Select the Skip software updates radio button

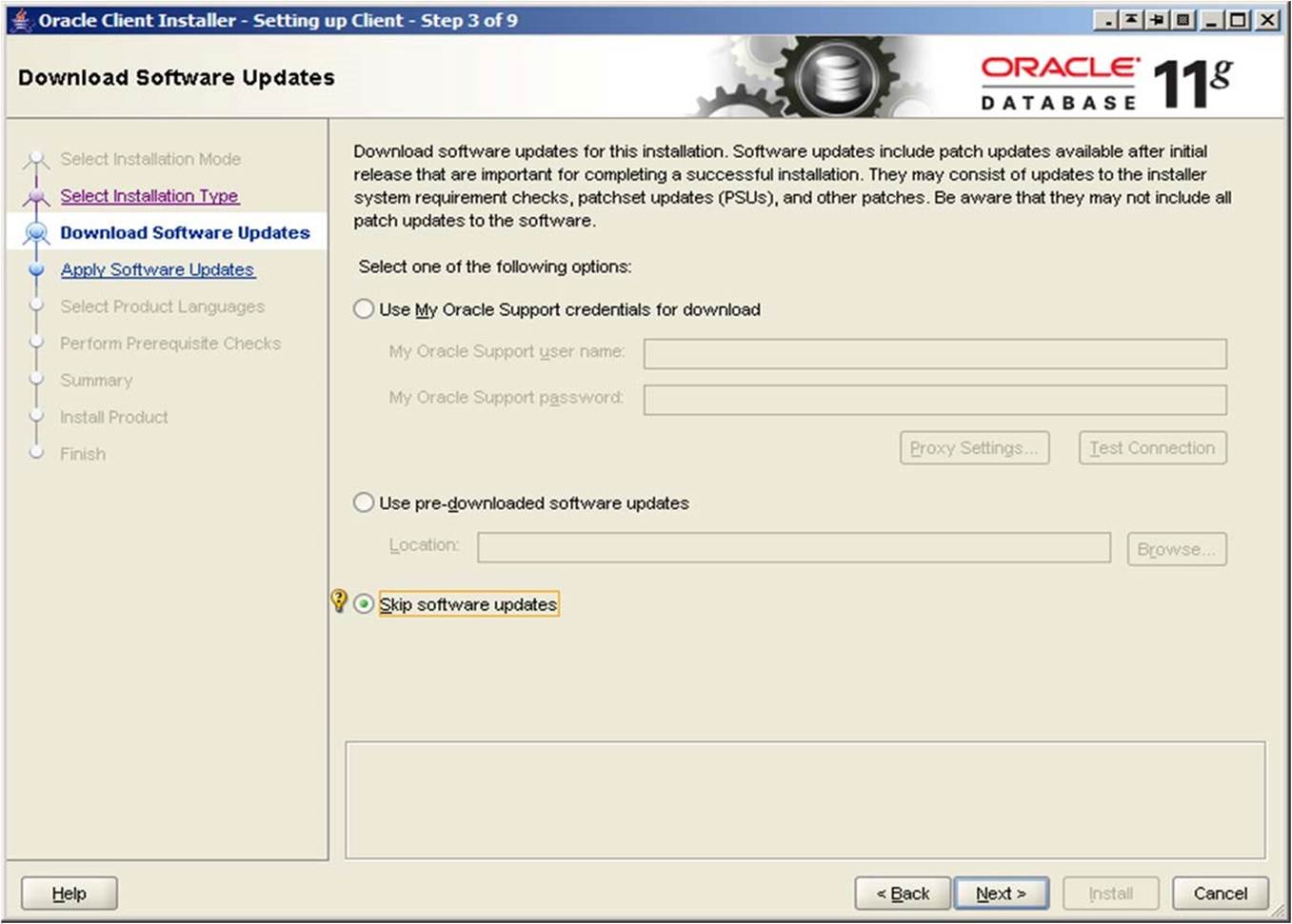(x=364, y=604)
